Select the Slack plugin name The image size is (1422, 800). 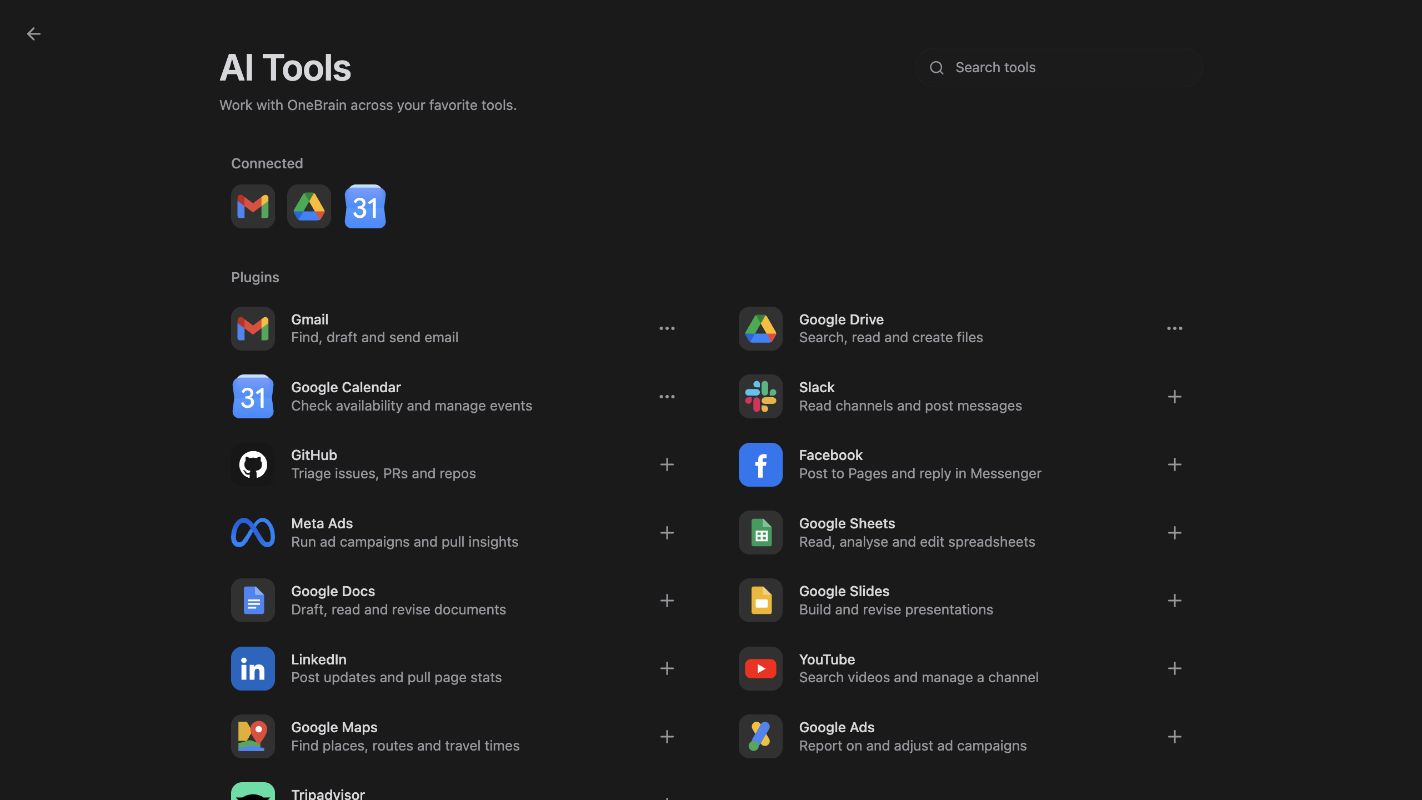[x=817, y=387]
